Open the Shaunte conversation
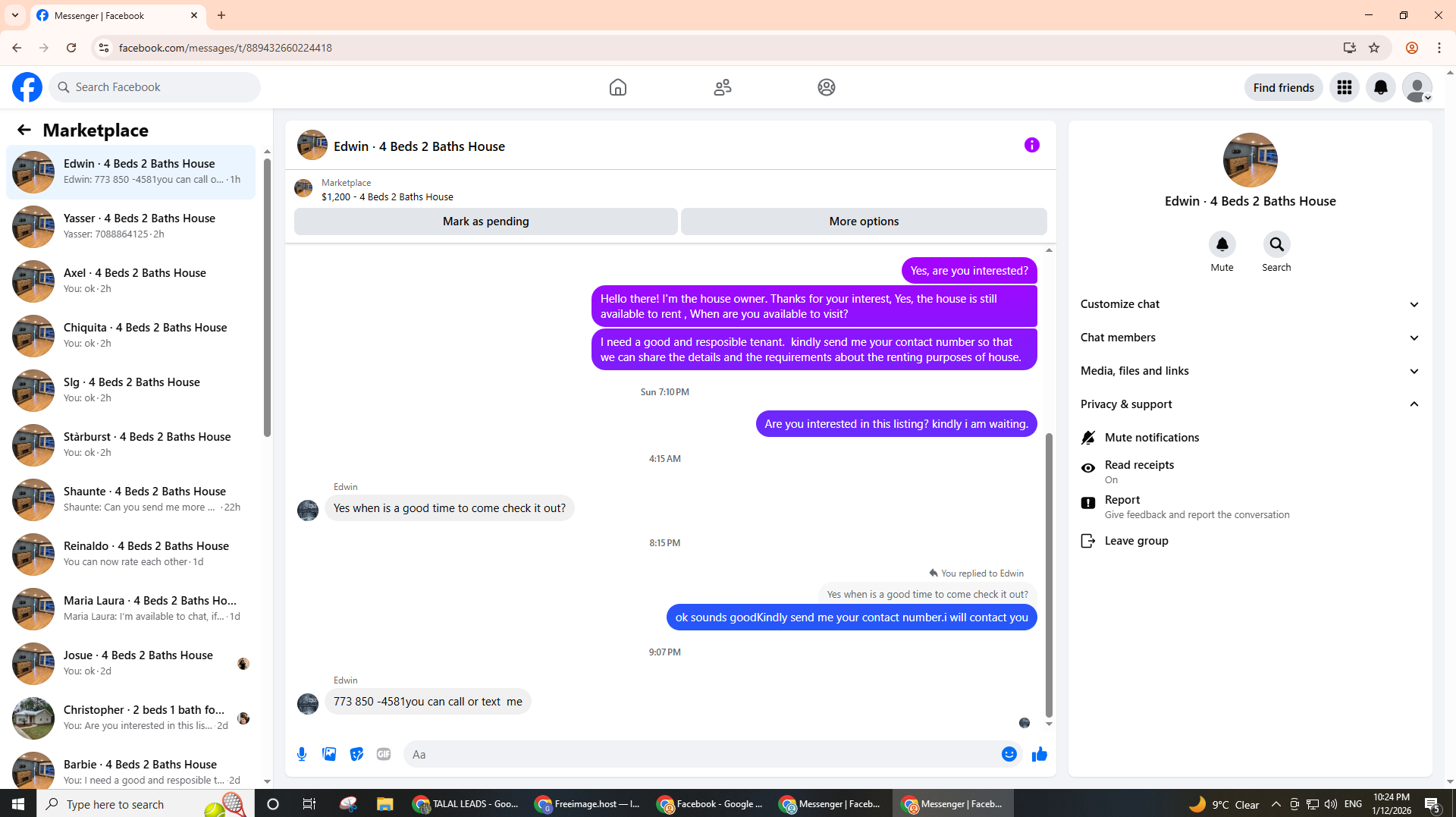The image size is (1456, 817). pyautogui.click(x=131, y=499)
